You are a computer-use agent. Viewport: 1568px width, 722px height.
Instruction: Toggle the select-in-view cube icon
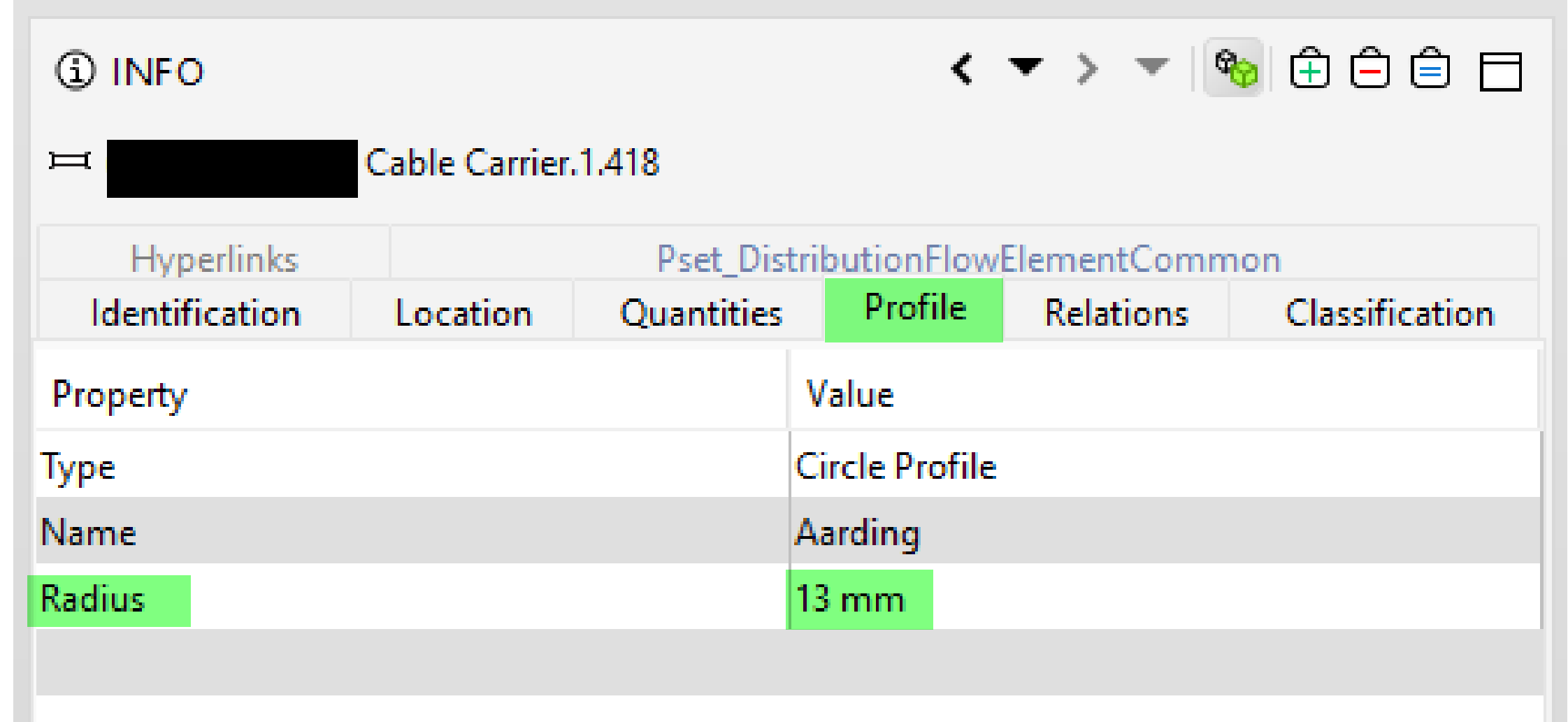point(1234,68)
